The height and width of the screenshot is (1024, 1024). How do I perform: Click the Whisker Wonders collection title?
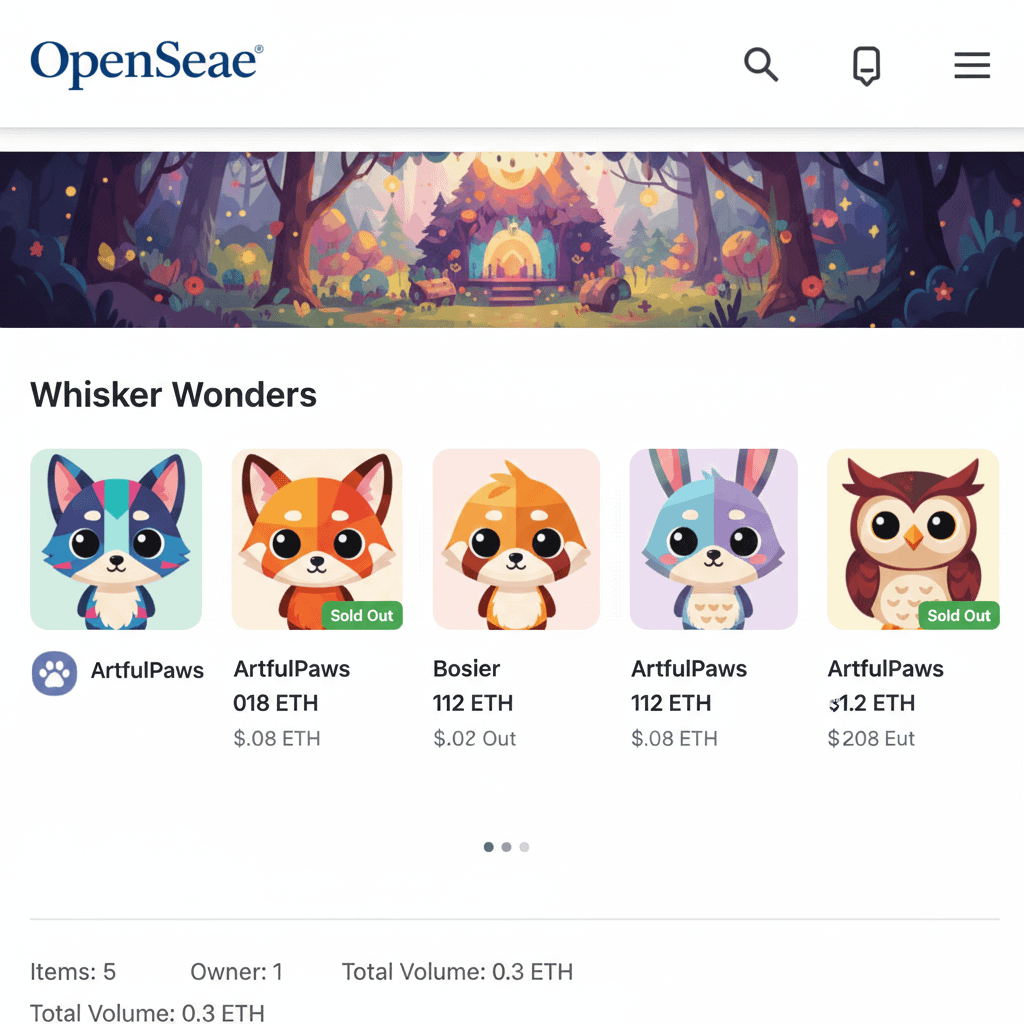[174, 394]
